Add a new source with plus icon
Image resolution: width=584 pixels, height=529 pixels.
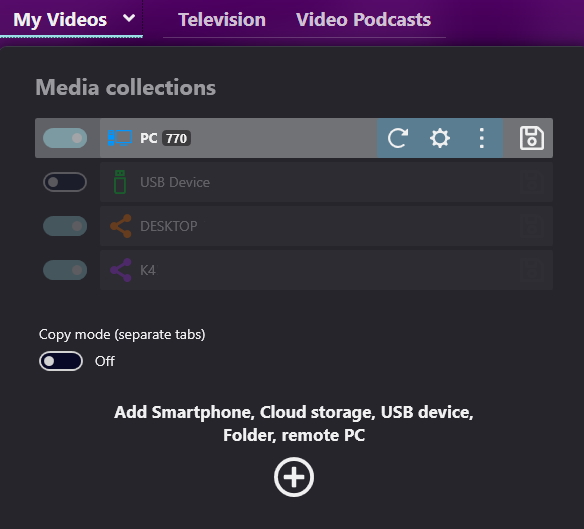coord(294,477)
